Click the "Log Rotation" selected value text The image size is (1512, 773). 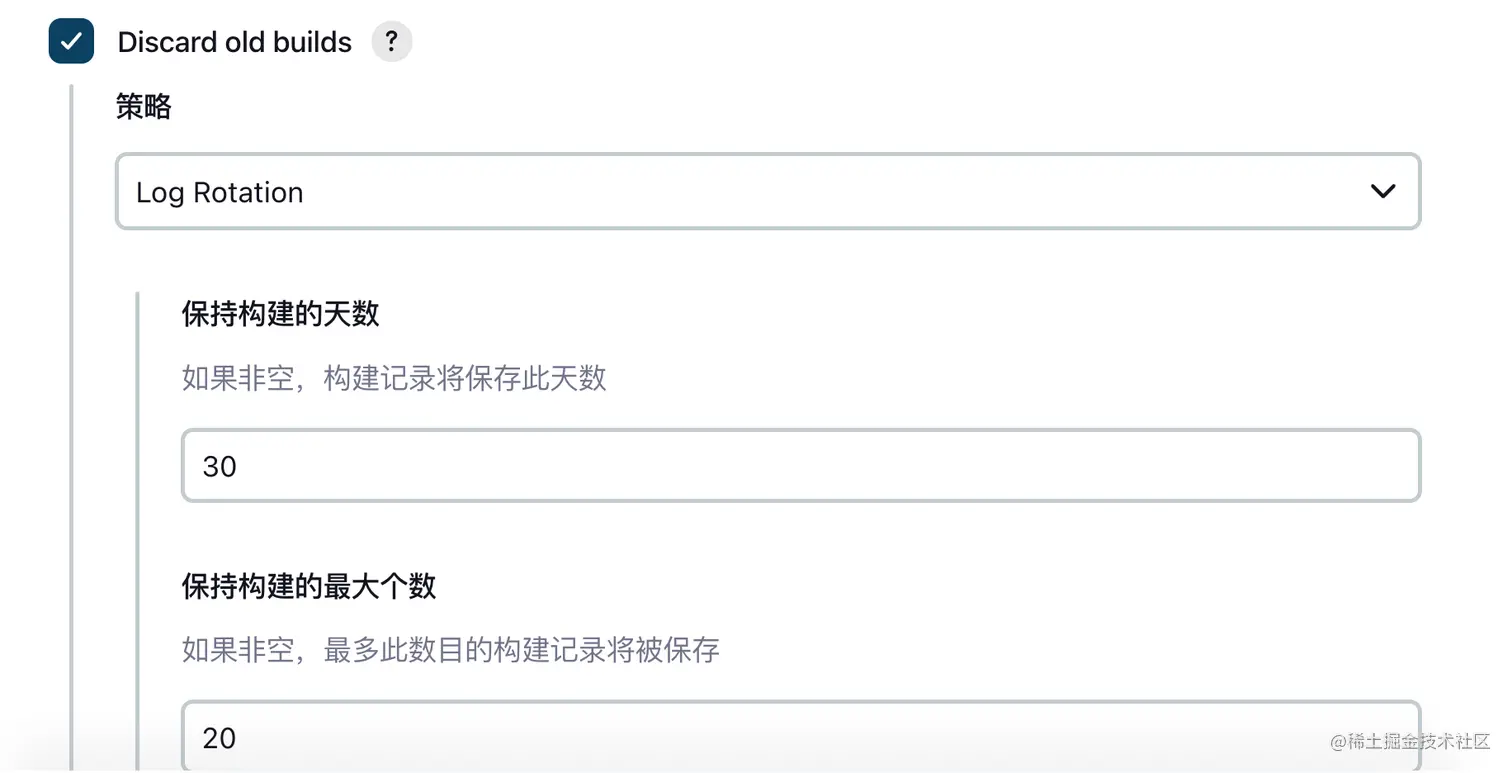pos(219,192)
